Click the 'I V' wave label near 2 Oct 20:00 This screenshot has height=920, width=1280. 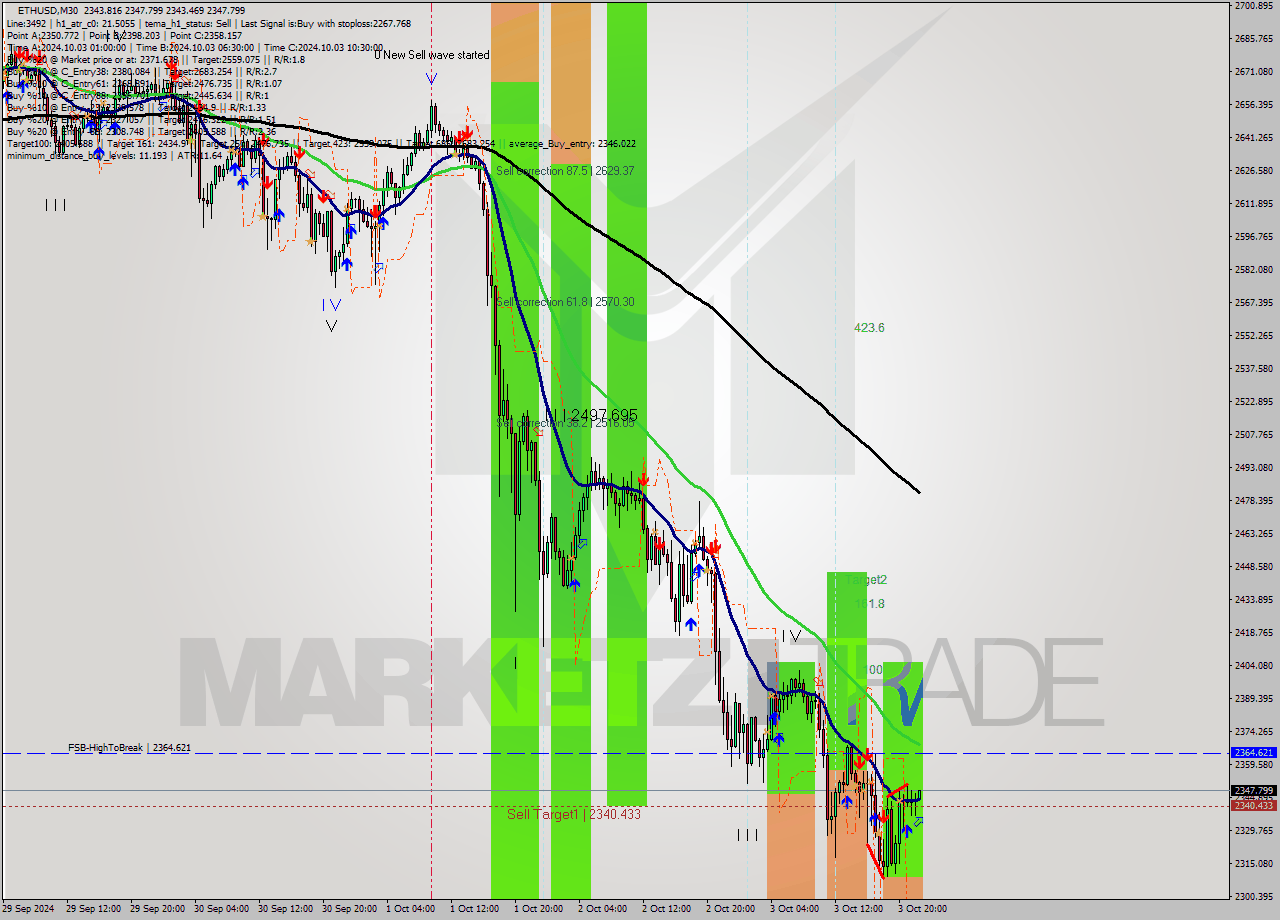792,636
